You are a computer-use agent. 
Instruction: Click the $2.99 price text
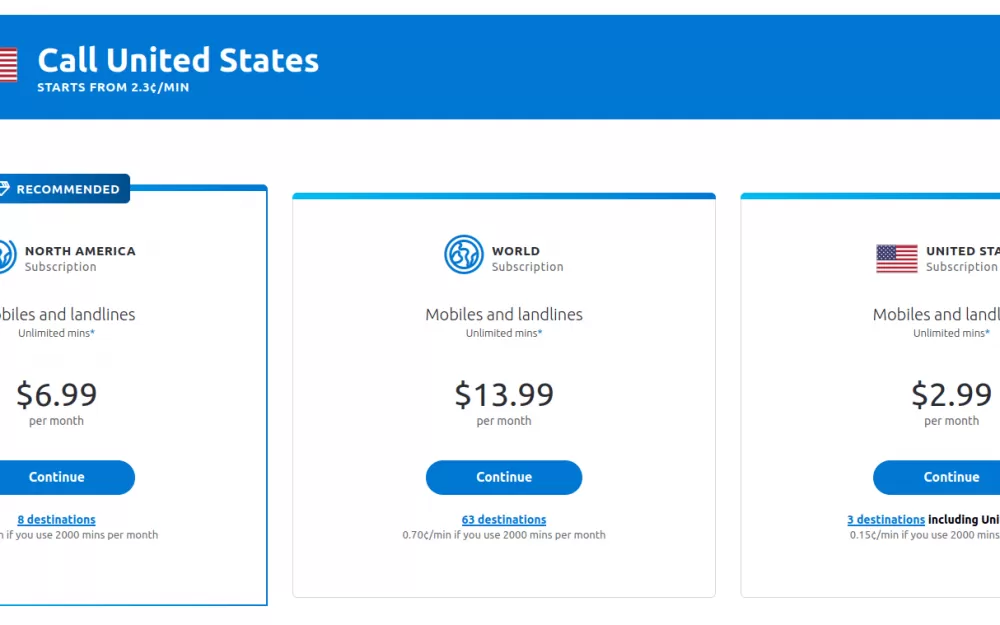tap(952, 394)
